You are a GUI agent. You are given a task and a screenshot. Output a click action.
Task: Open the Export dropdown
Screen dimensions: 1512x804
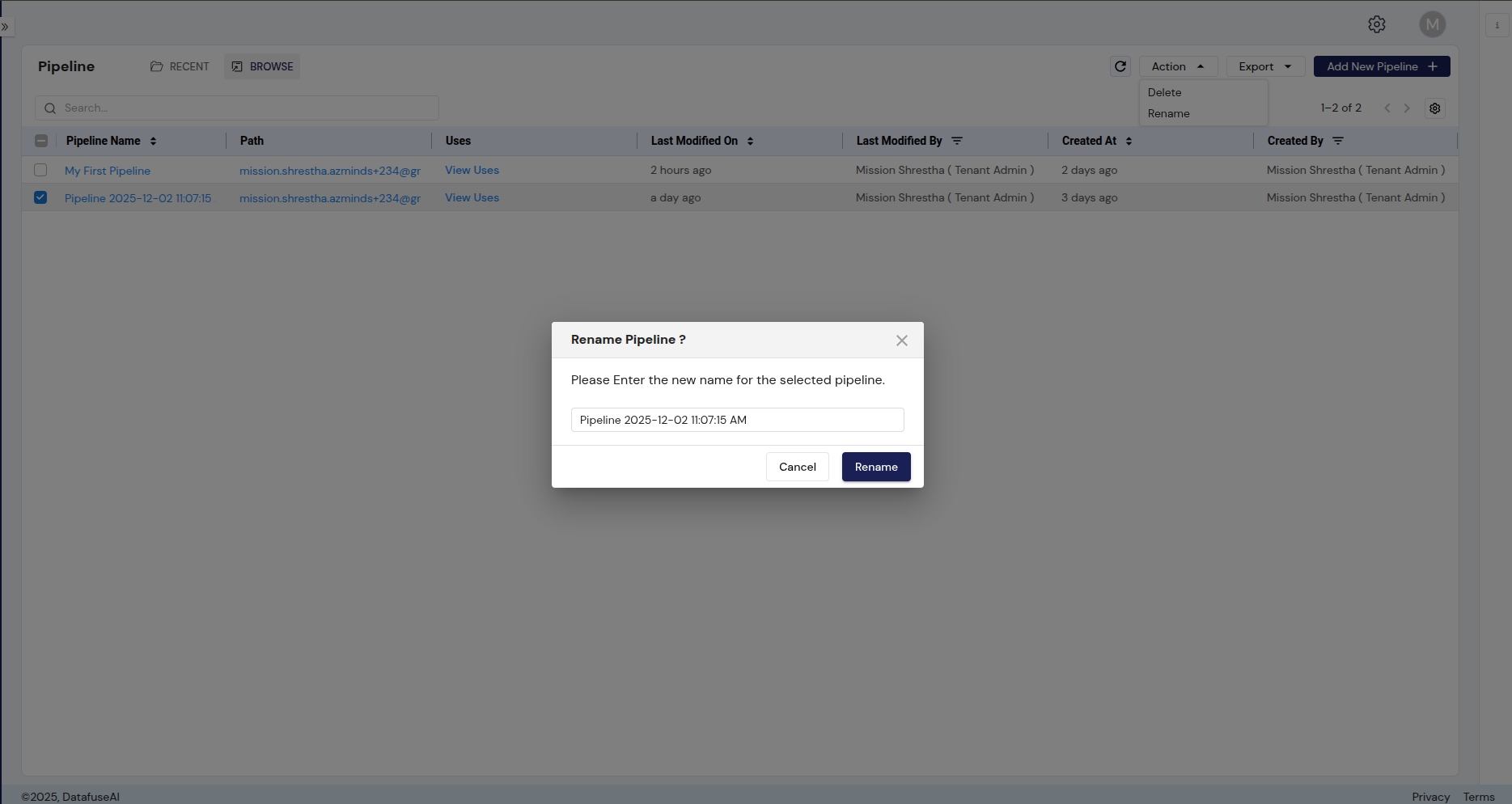[1264, 66]
